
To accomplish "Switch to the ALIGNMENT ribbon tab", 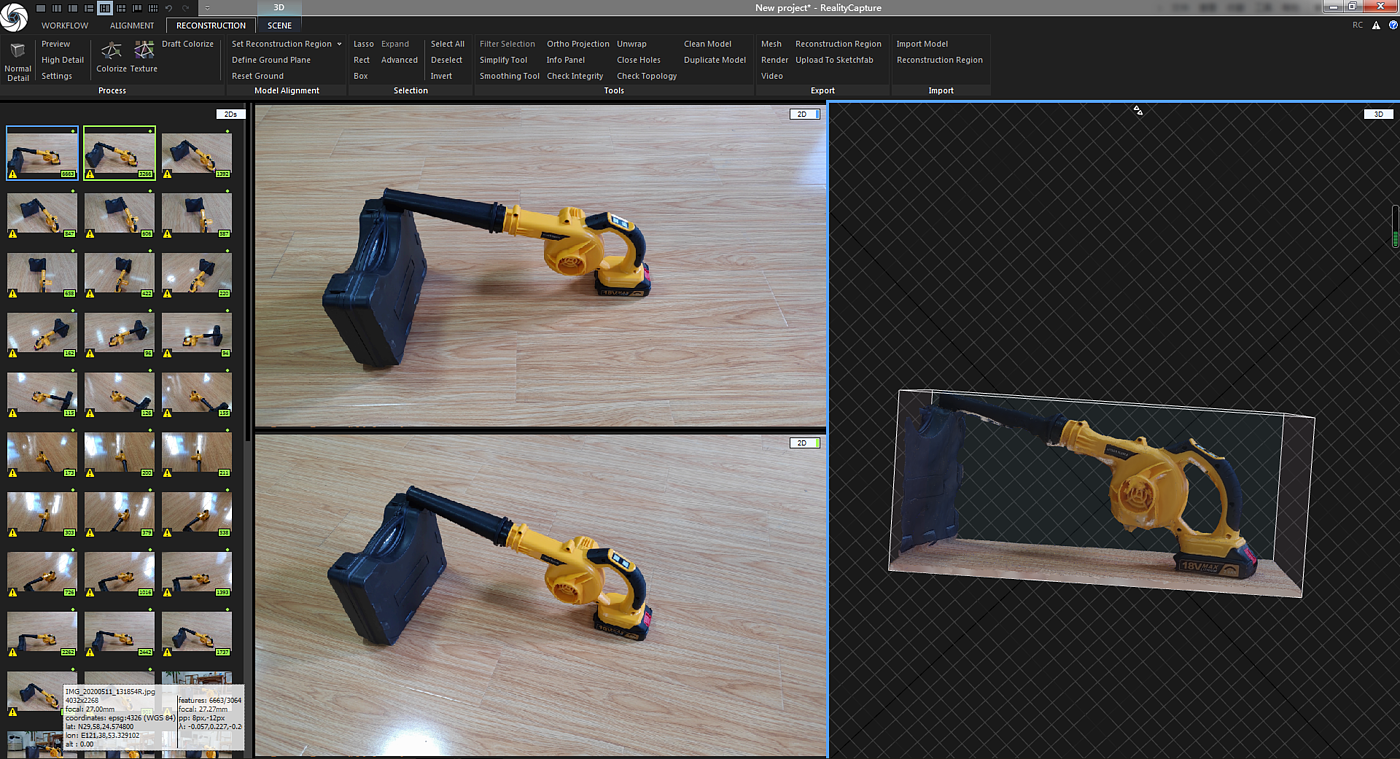I will coord(132,25).
